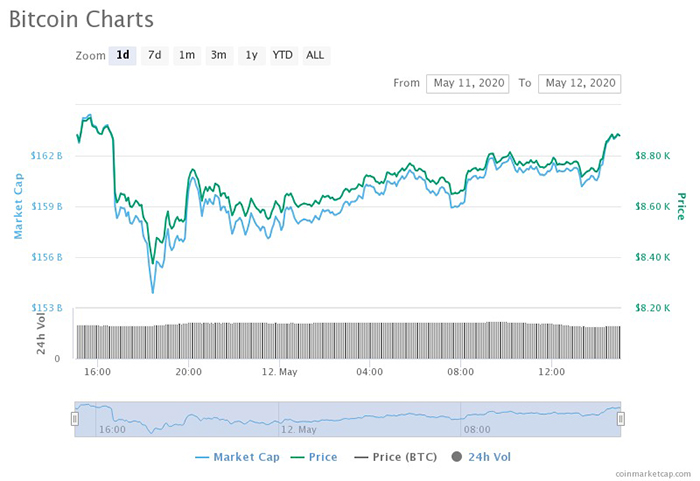Image resolution: width=700 pixels, height=481 pixels.
Task: Select the 1d zoom range
Action: 123,55
